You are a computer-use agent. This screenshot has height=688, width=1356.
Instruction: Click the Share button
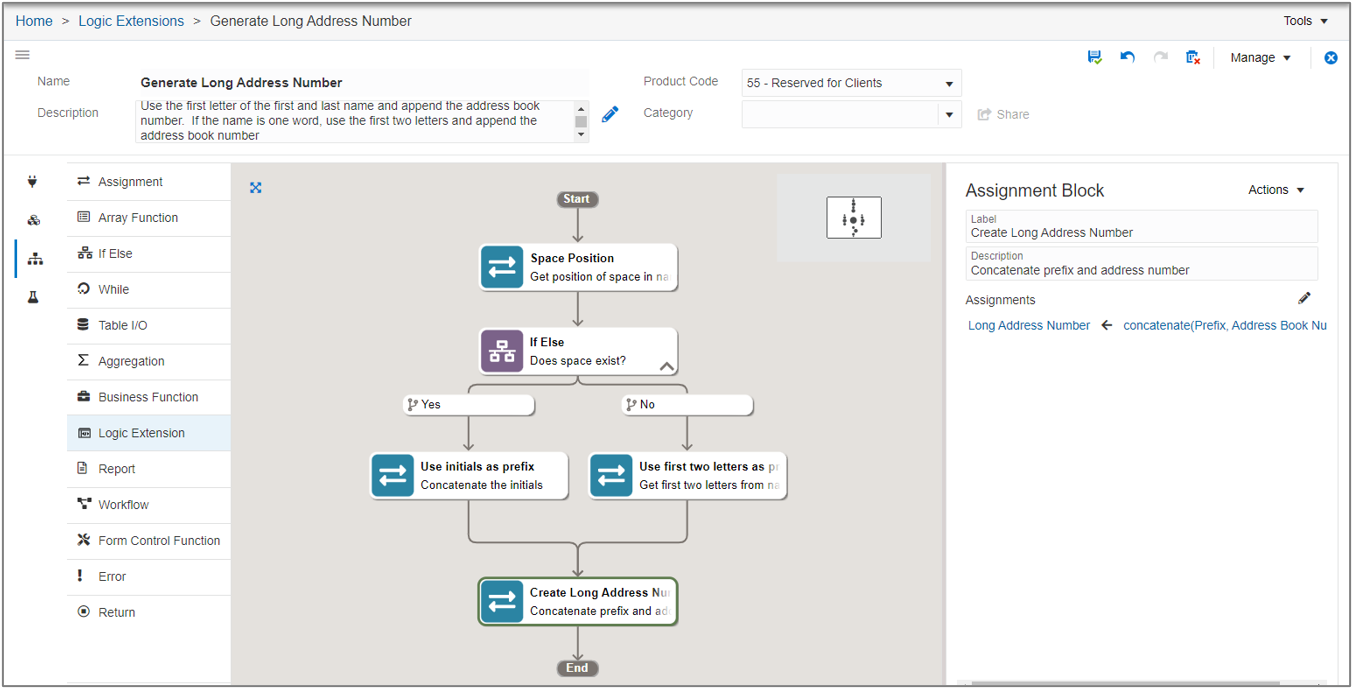[x=1003, y=114]
